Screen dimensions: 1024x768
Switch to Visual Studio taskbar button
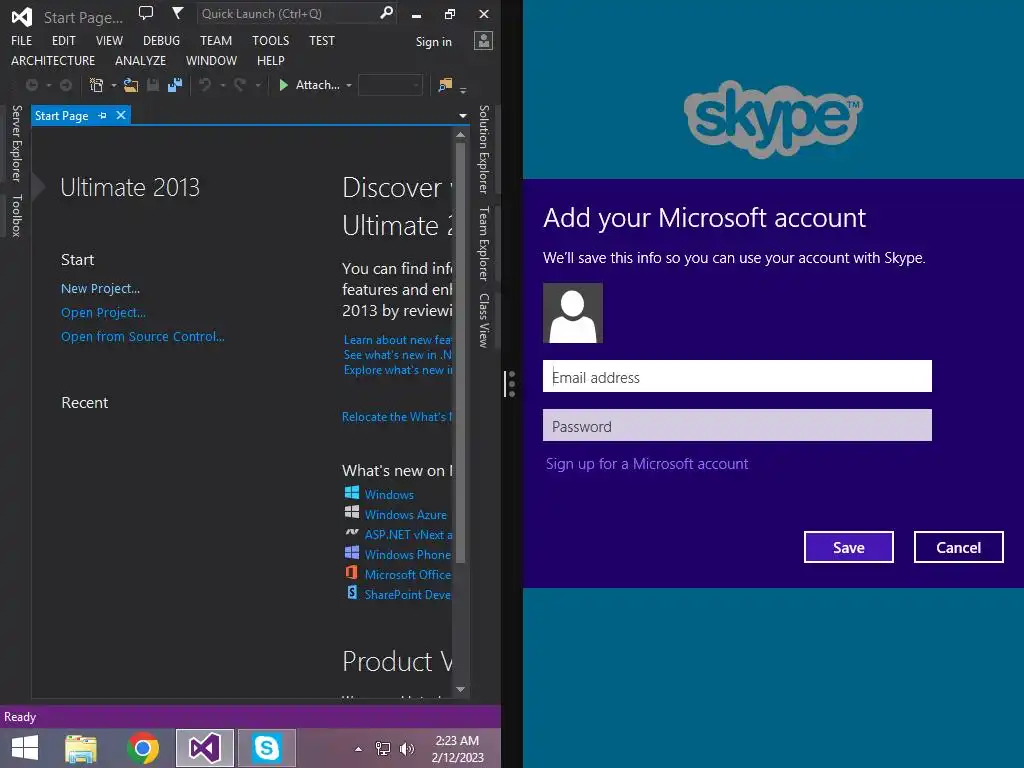click(x=204, y=748)
